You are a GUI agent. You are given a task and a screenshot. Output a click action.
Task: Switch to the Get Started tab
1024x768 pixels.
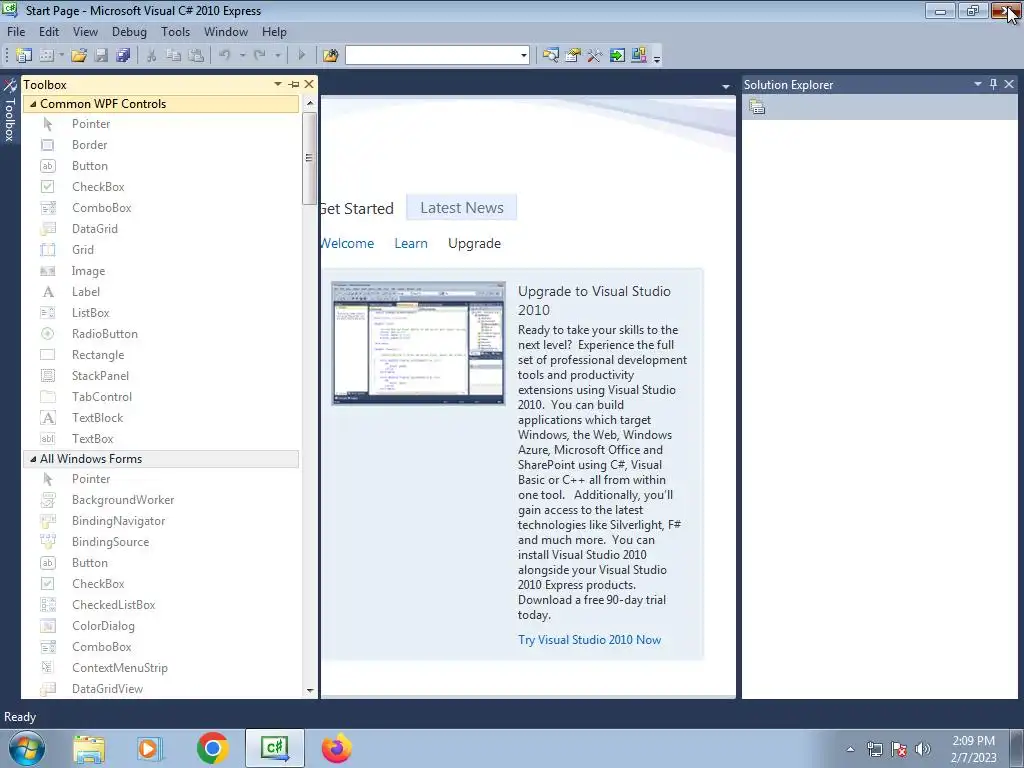coord(357,208)
